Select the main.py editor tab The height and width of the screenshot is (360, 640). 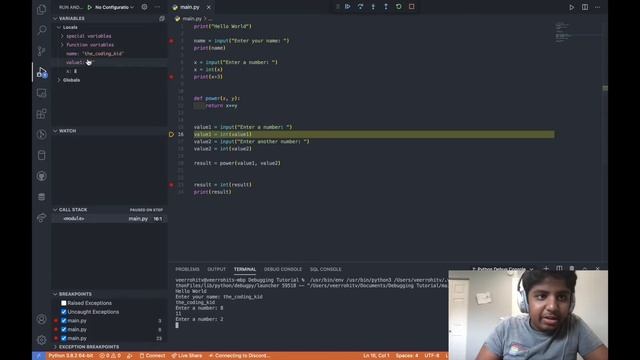pos(189,7)
